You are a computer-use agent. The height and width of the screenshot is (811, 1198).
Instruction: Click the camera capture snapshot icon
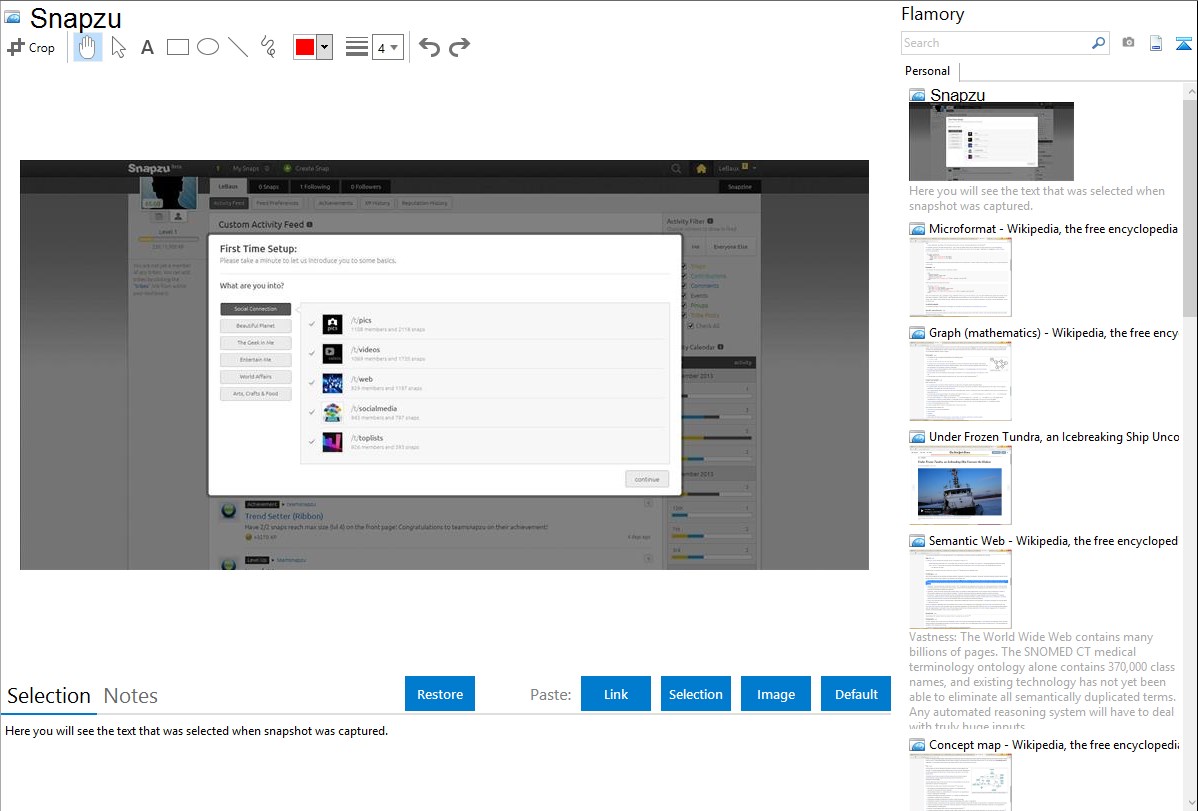pos(1128,43)
